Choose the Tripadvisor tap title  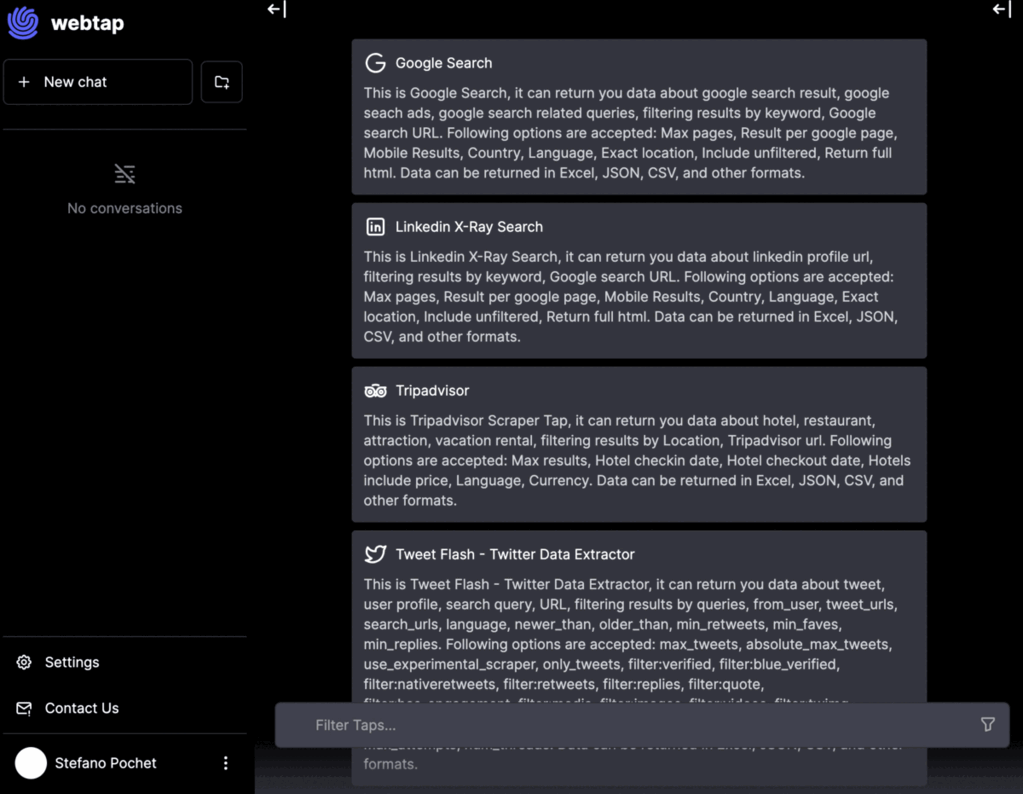(432, 391)
